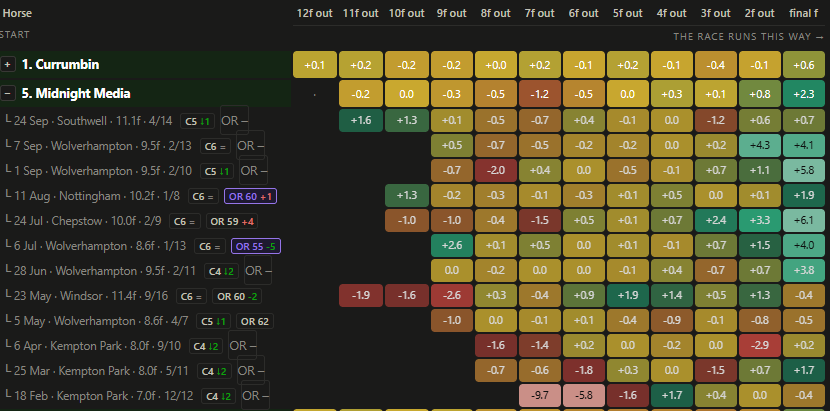Image resolution: width=830 pixels, height=411 pixels.
Task: Click the +3.8 cell in 28 Jun row
Action: point(804,271)
